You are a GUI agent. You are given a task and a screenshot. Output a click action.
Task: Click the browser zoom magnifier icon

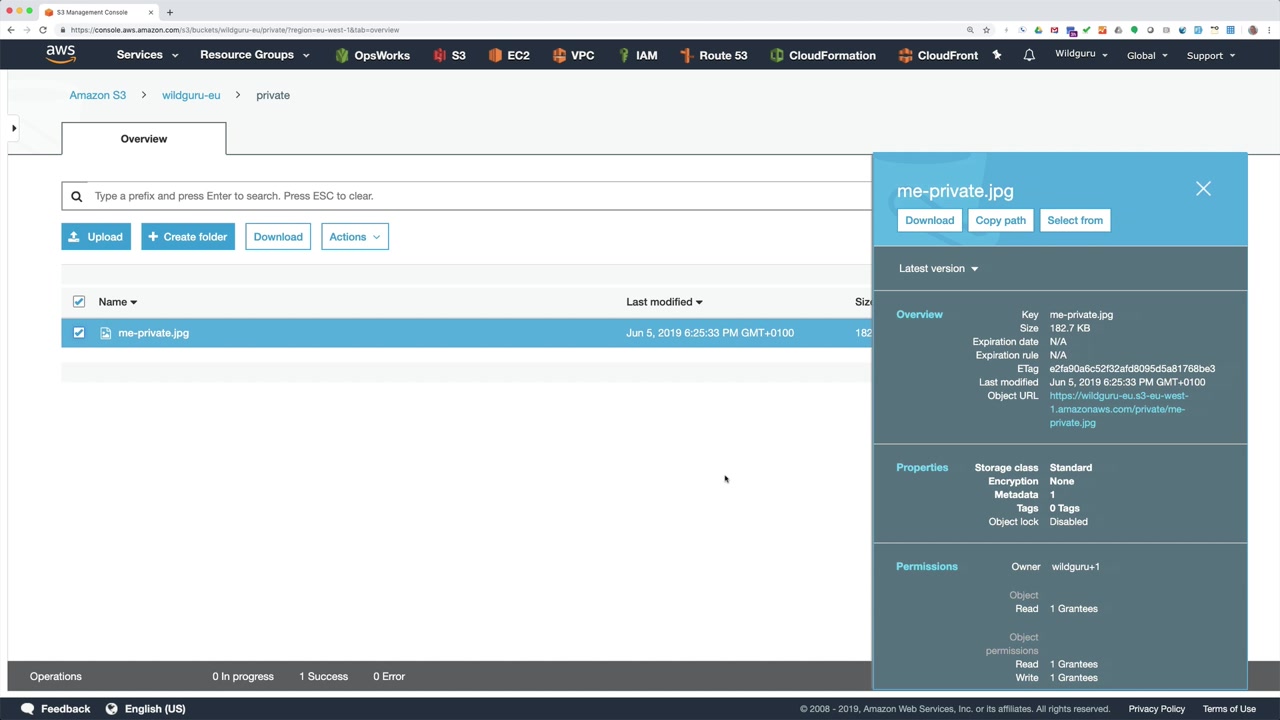[970, 30]
